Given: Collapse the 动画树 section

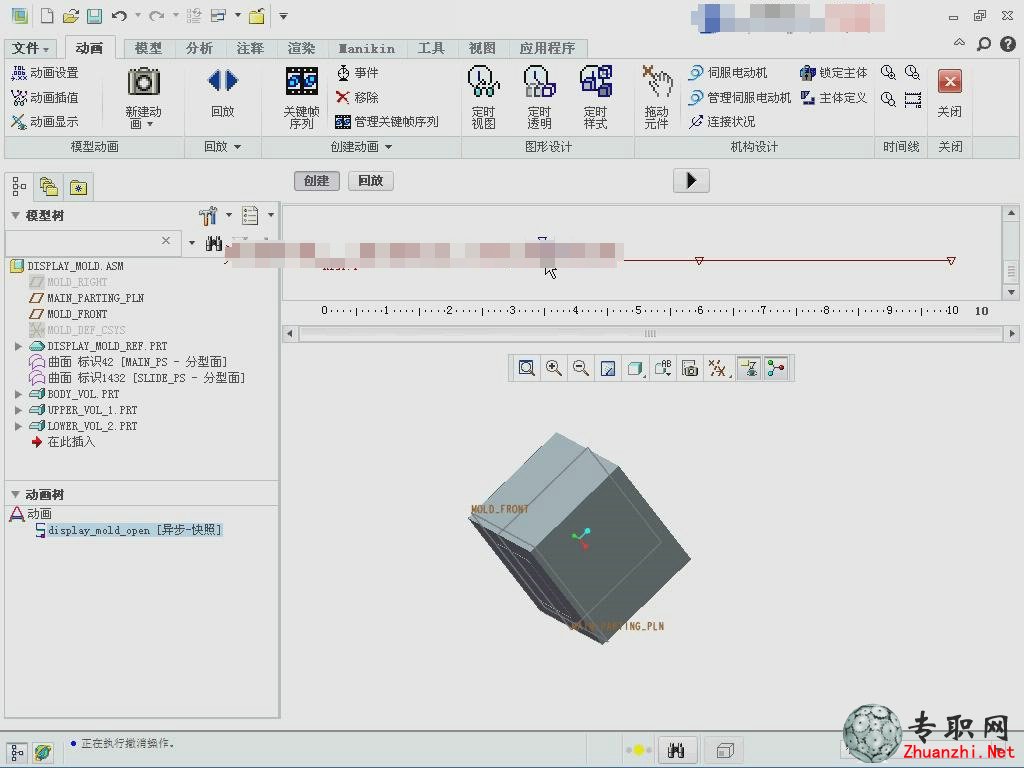Looking at the screenshot, I should tap(15, 494).
